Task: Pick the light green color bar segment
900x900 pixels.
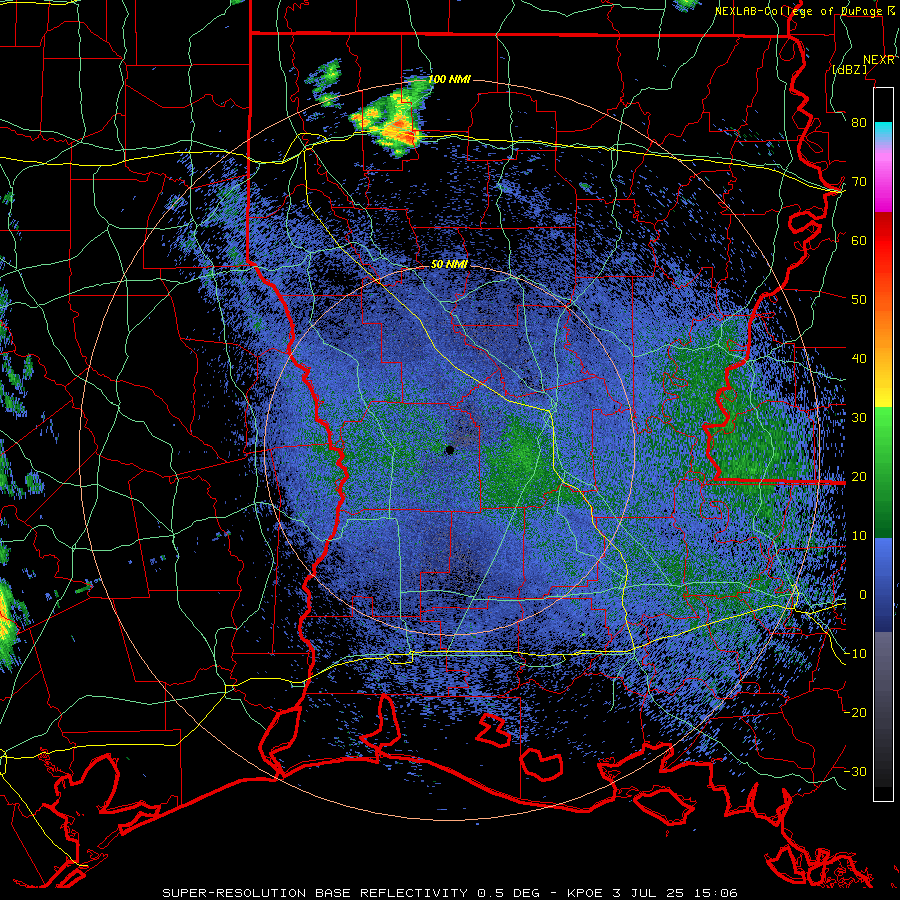Action: (883, 430)
